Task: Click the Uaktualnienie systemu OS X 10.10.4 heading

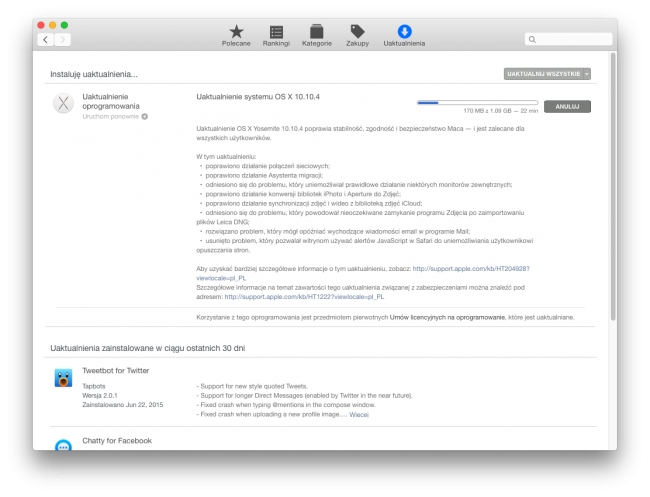Action: pyautogui.click(x=258, y=97)
